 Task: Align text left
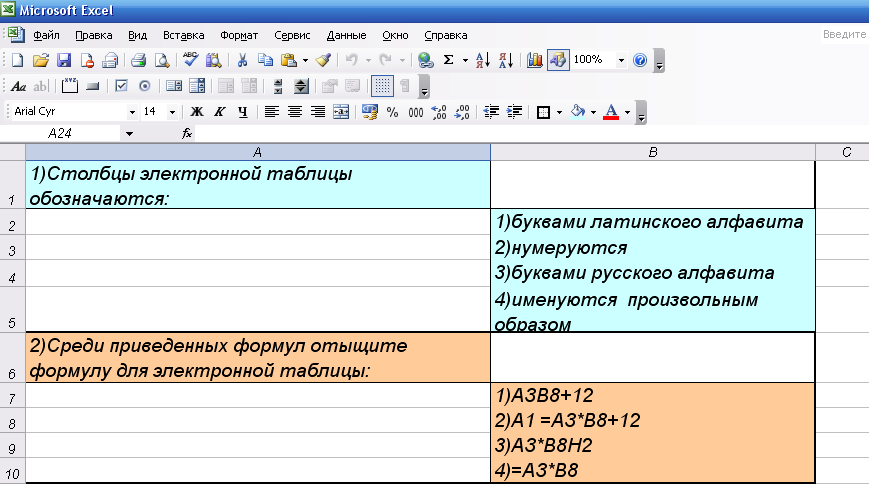271,112
